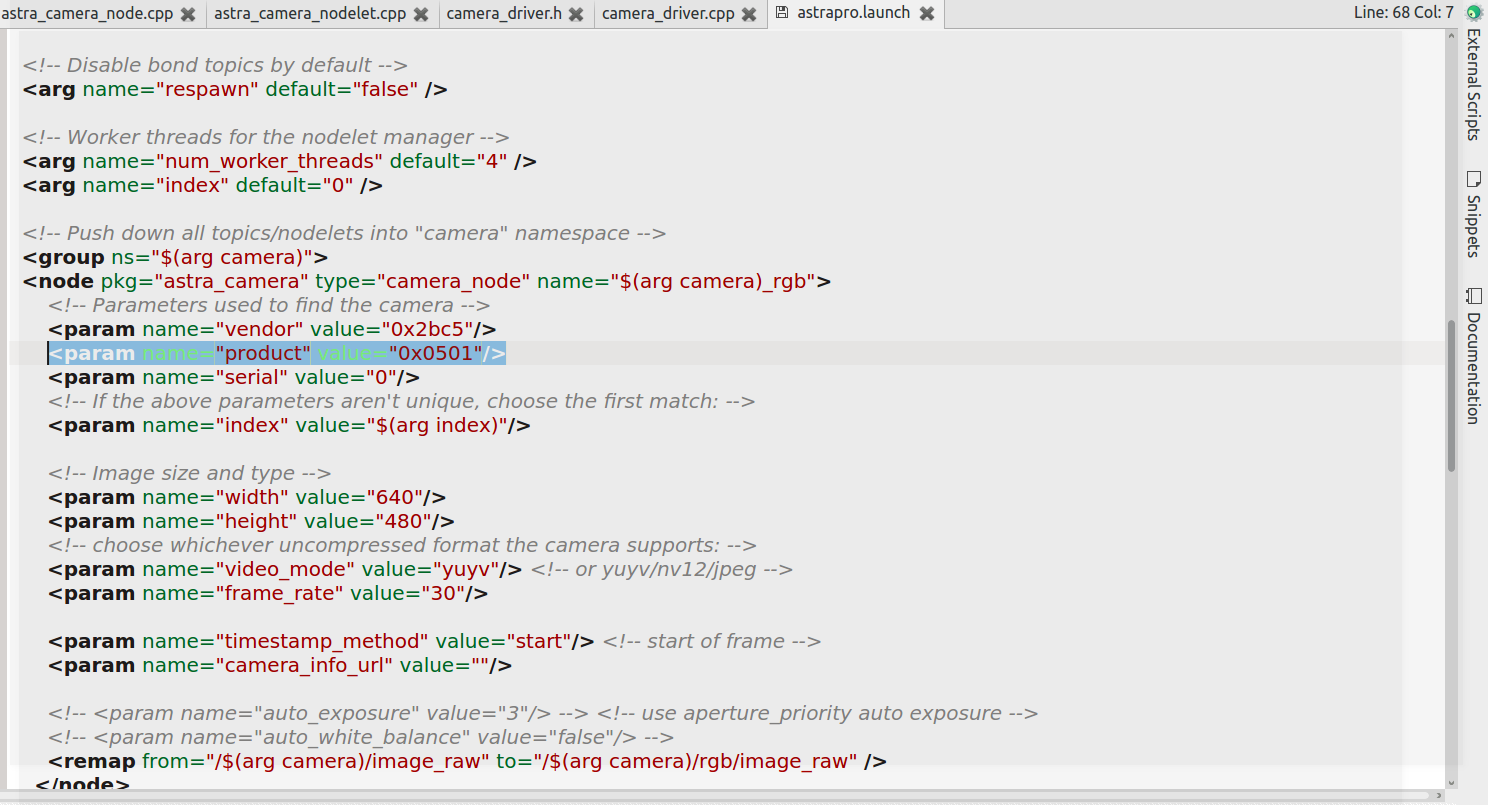Click the remap image_raw line
The width and height of the screenshot is (1488, 805).
pyautogui.click(x=467, y=761)
